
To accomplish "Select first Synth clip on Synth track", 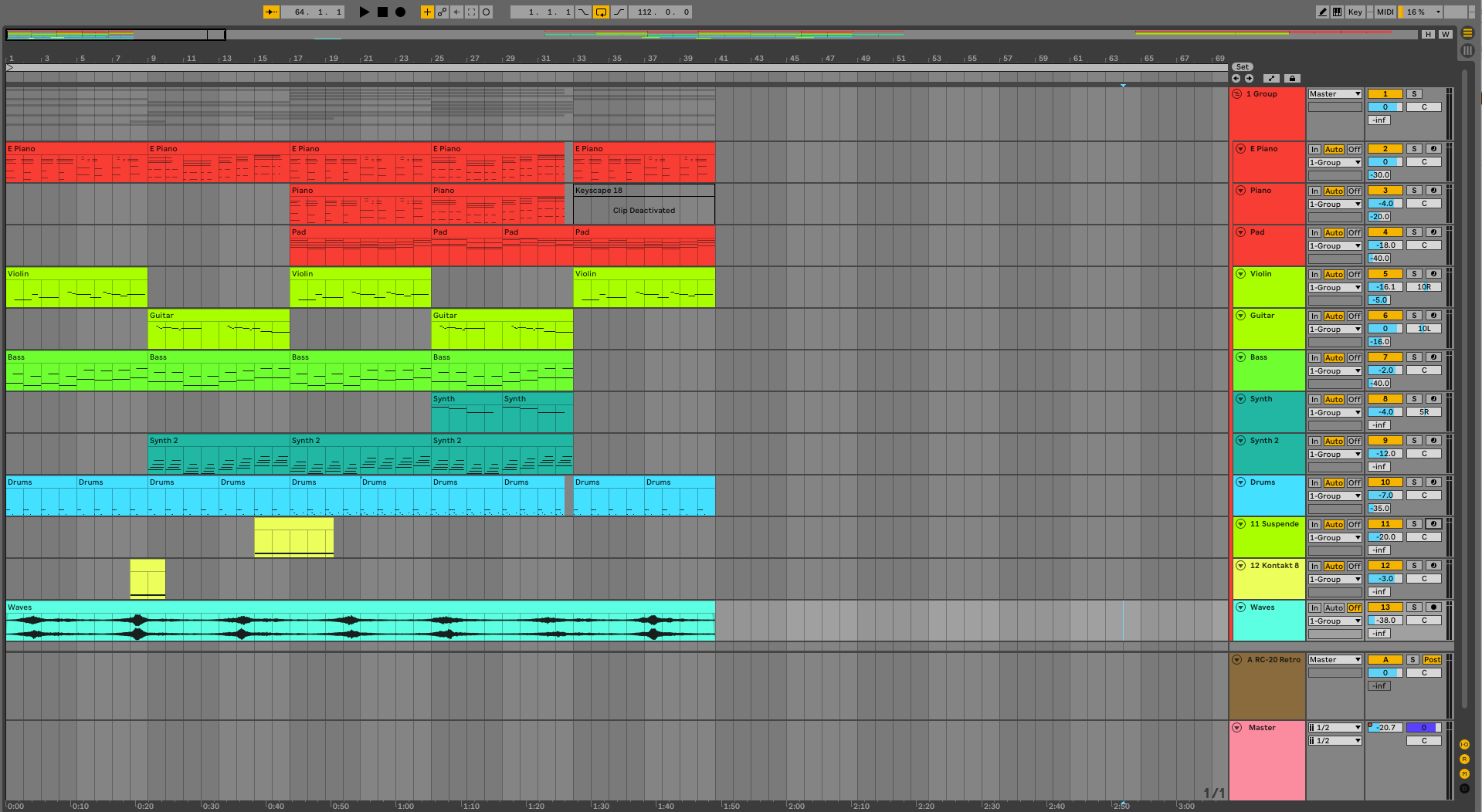I will click(466, 412).
